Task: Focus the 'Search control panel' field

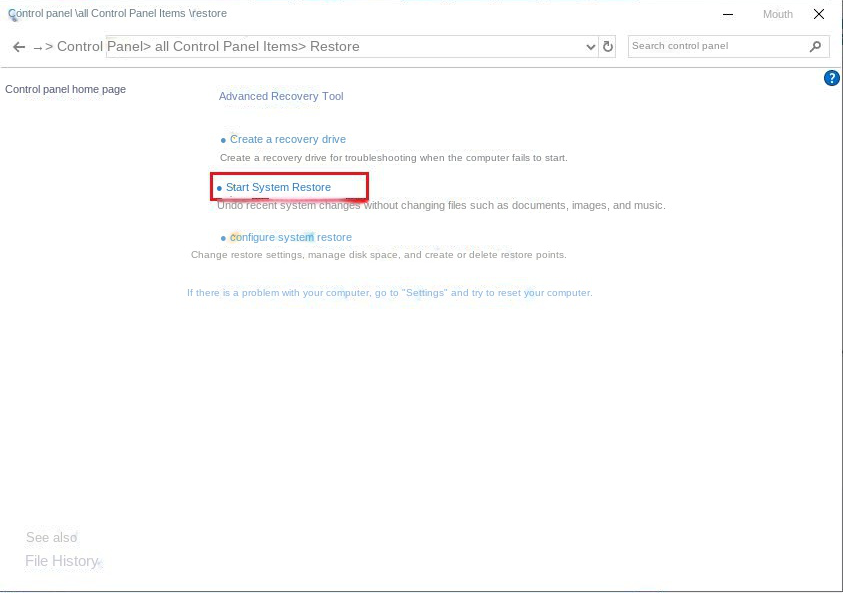Action: (715, 46)
